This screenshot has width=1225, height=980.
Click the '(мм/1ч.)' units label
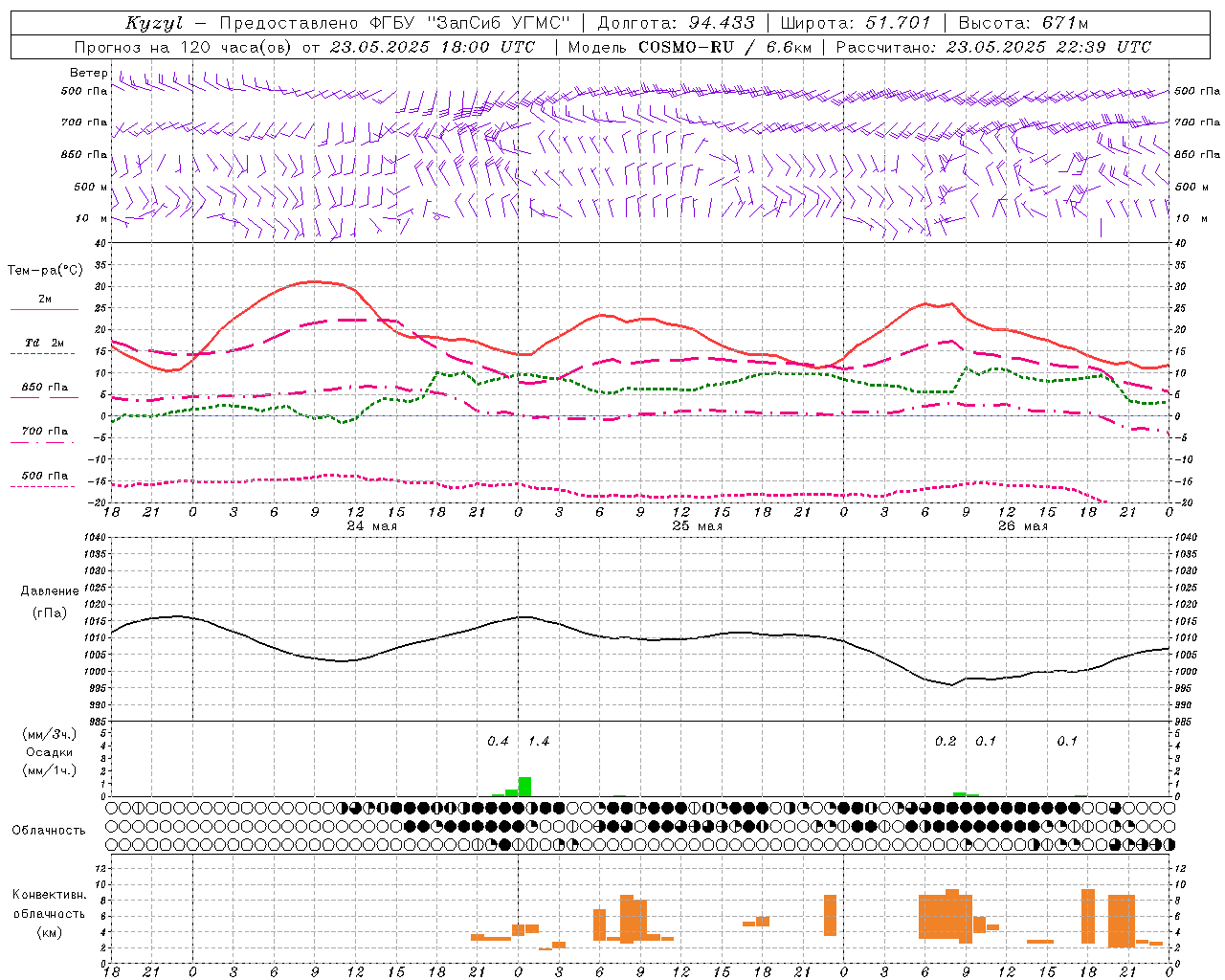click(49, 770)
